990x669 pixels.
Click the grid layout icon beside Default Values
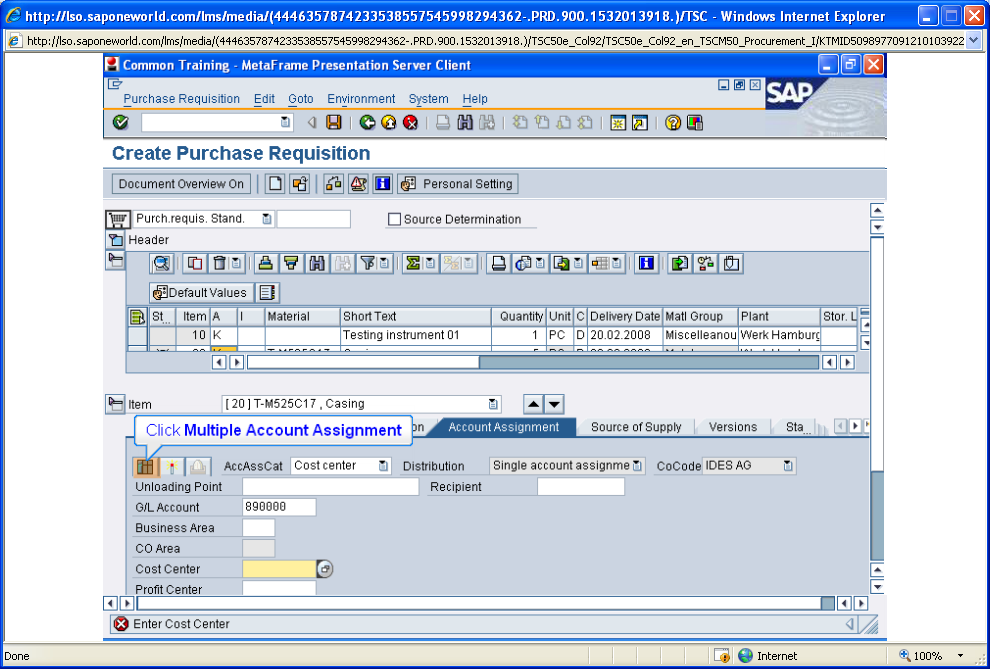point(268,292)
